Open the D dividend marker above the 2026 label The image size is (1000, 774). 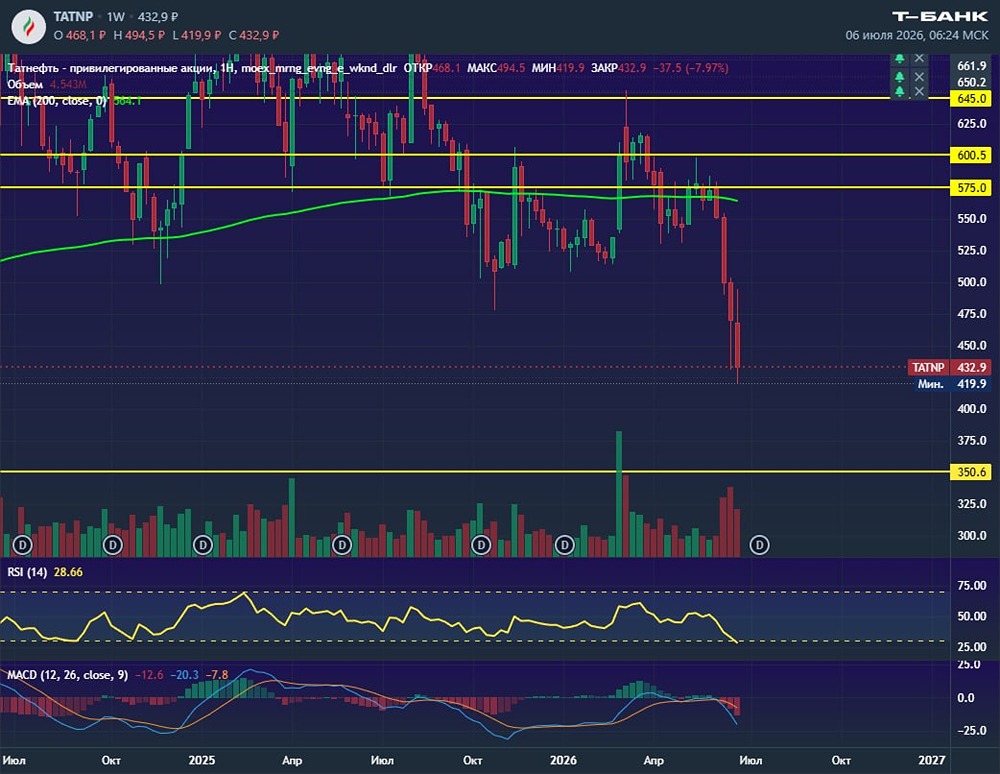(564, 545)
